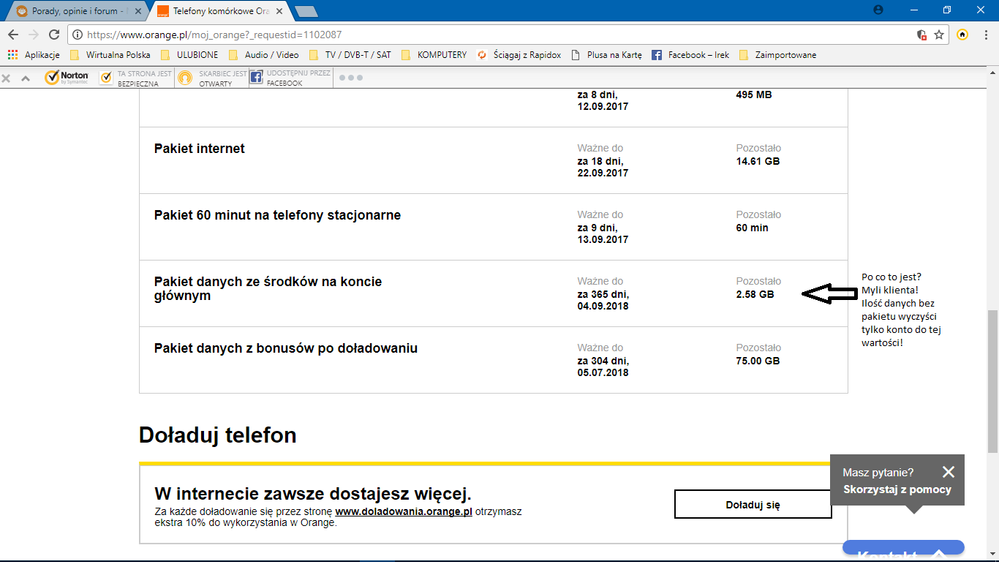Image resolution: width=999 pixels, height=562 pixels.
Task: Click the Norton extension icon next to star
Action: [963, 35]
